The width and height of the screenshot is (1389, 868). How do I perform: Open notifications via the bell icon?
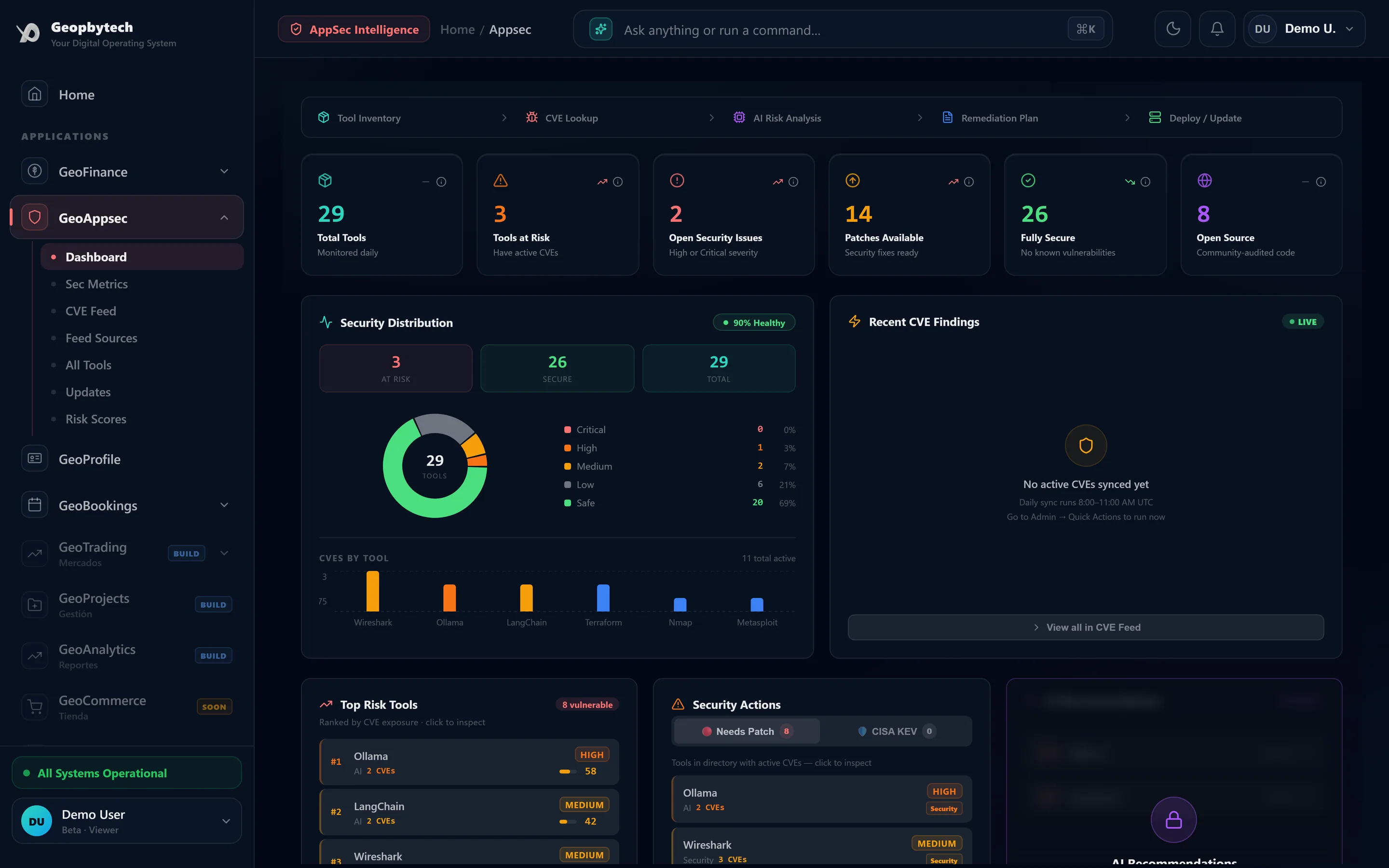[1217, 29]
